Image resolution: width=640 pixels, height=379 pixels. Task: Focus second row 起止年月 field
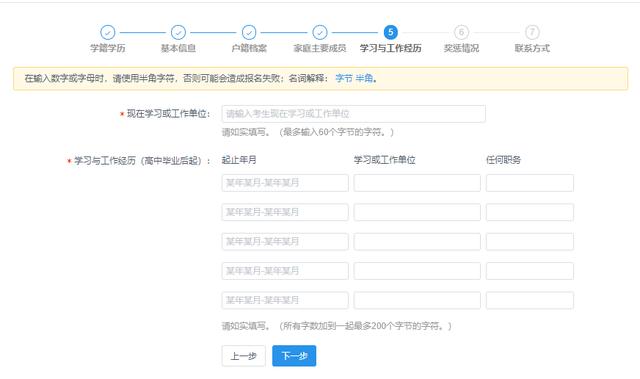point(285,212)
